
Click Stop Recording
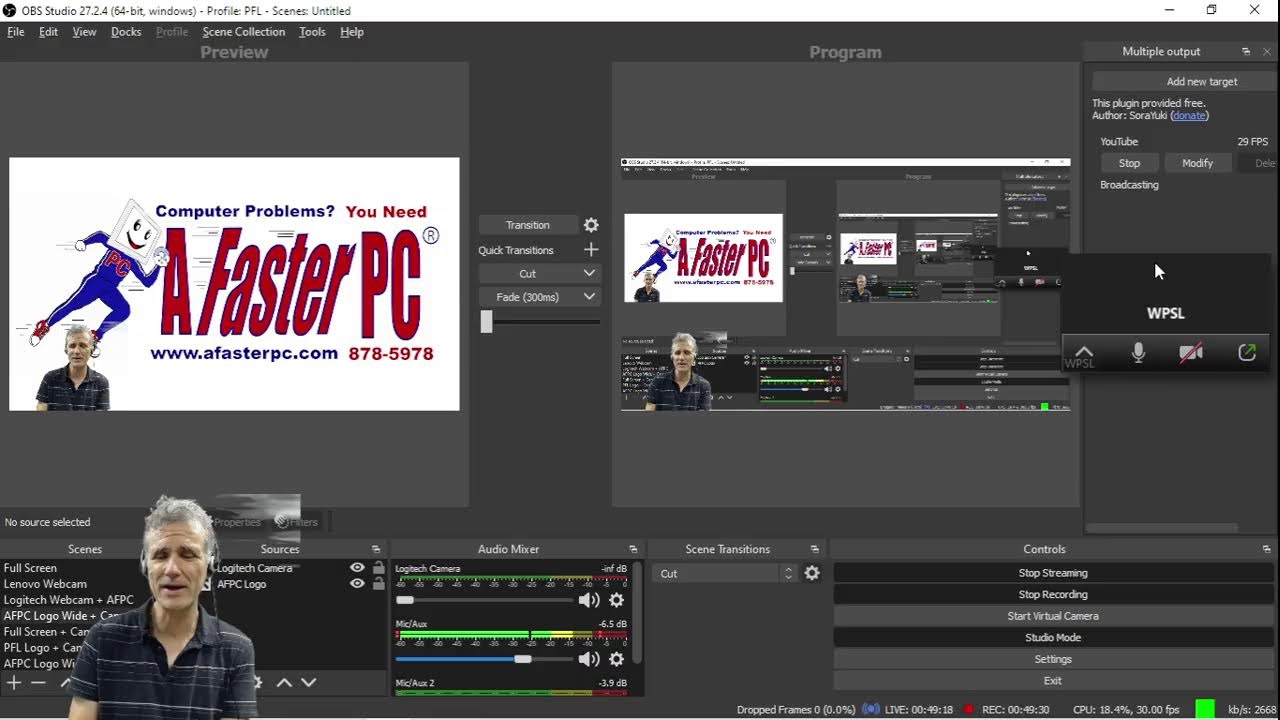pyautogui.click(x=1052, y=595)
